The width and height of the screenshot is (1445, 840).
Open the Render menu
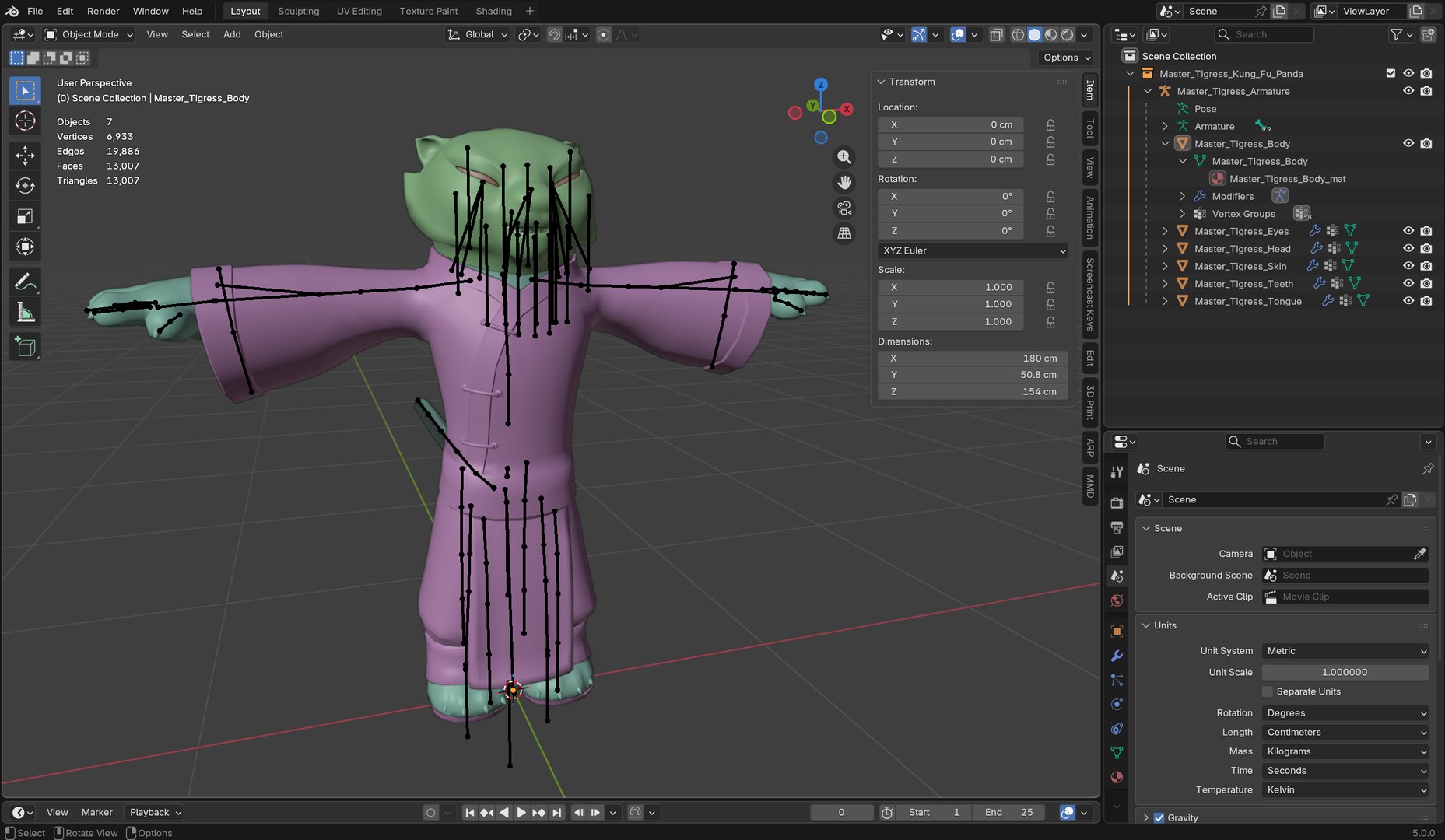coord(103,11)
